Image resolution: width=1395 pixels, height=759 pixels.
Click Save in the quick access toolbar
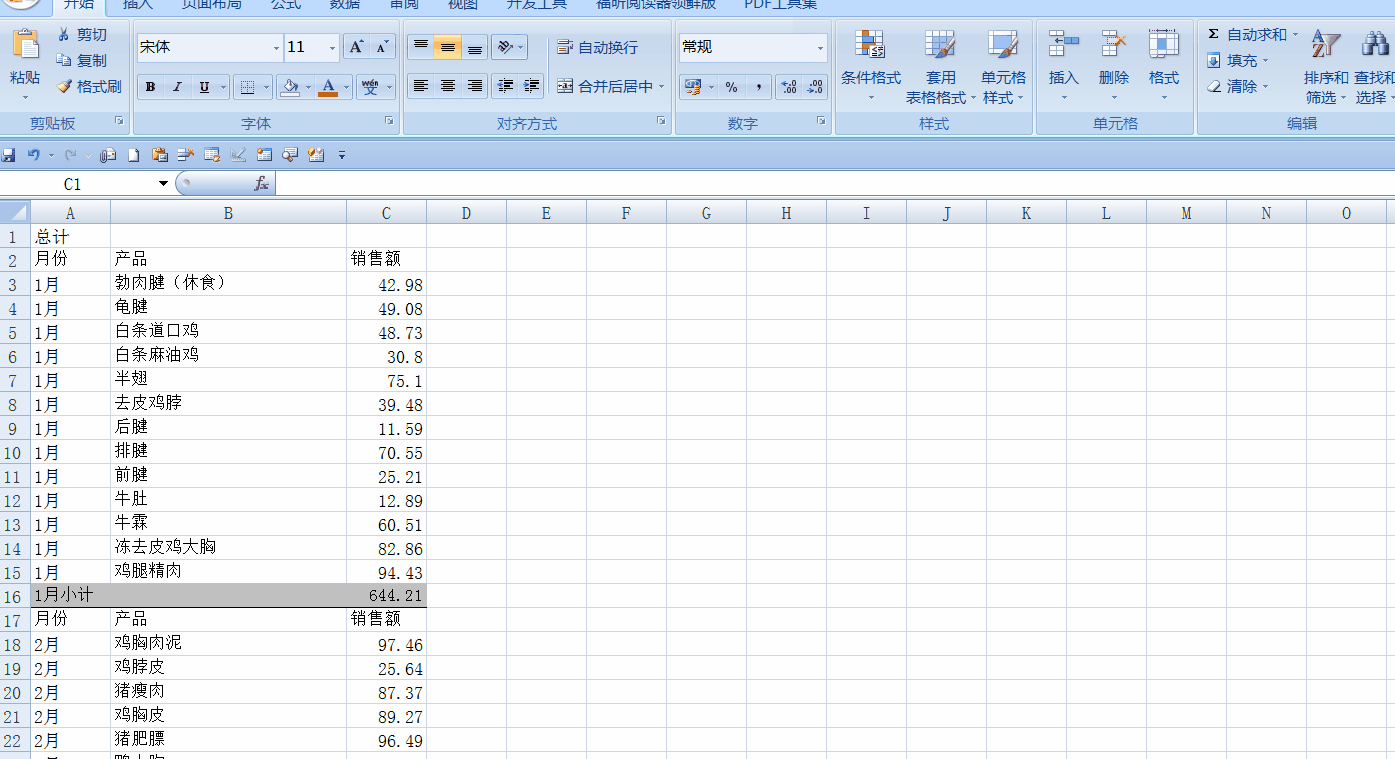9,155
